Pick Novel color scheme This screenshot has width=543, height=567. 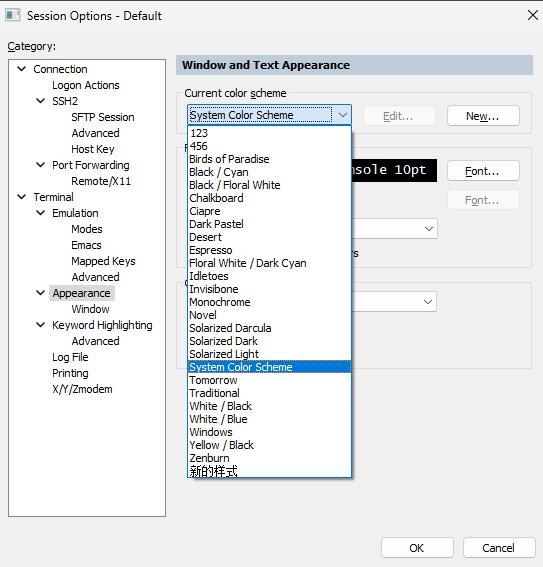(269, 315)
